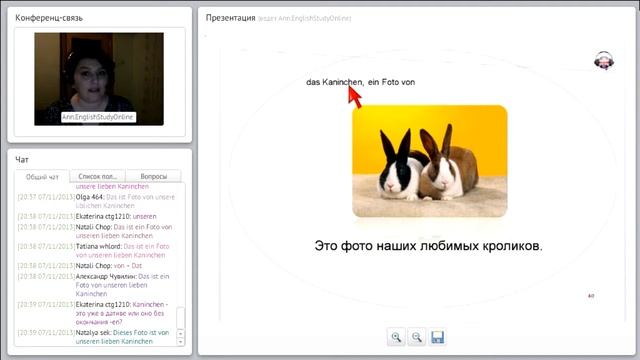Click the Презентация panel title
The width and height of the screenshot is (640, 360).
click(230, 18)
